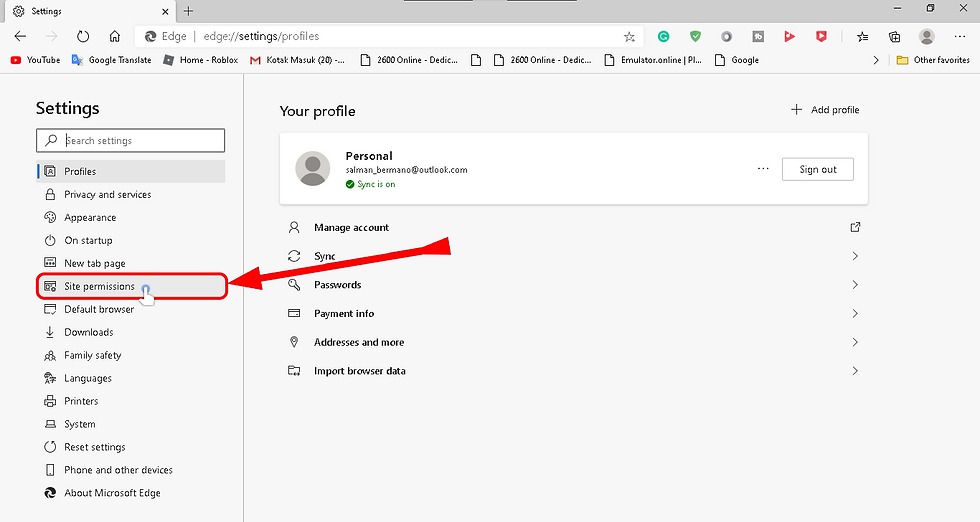
Task: Open the grey circle extension icon
Action: (x=726, y=37)
